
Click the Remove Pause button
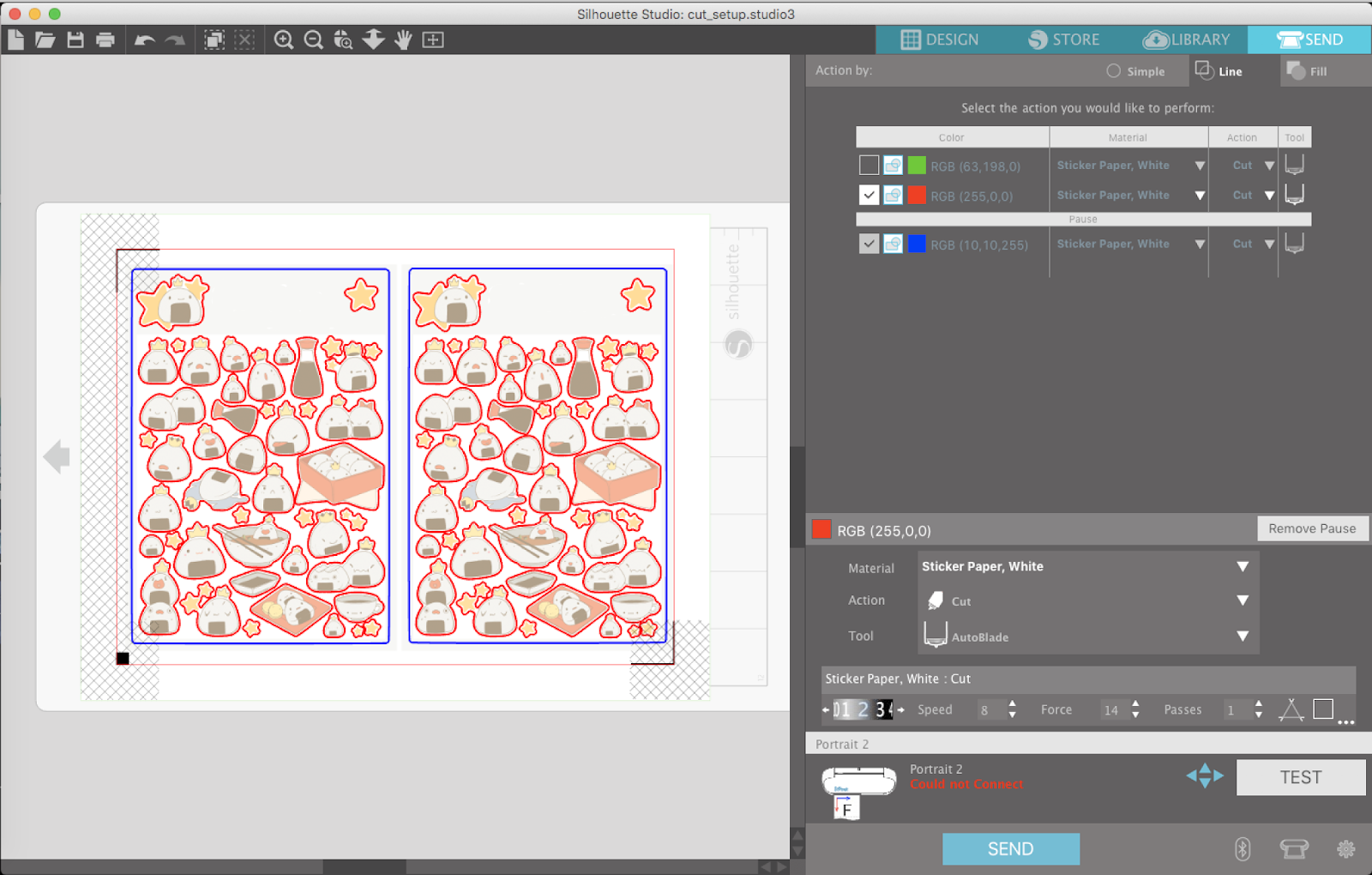(x=1312, y=528)
